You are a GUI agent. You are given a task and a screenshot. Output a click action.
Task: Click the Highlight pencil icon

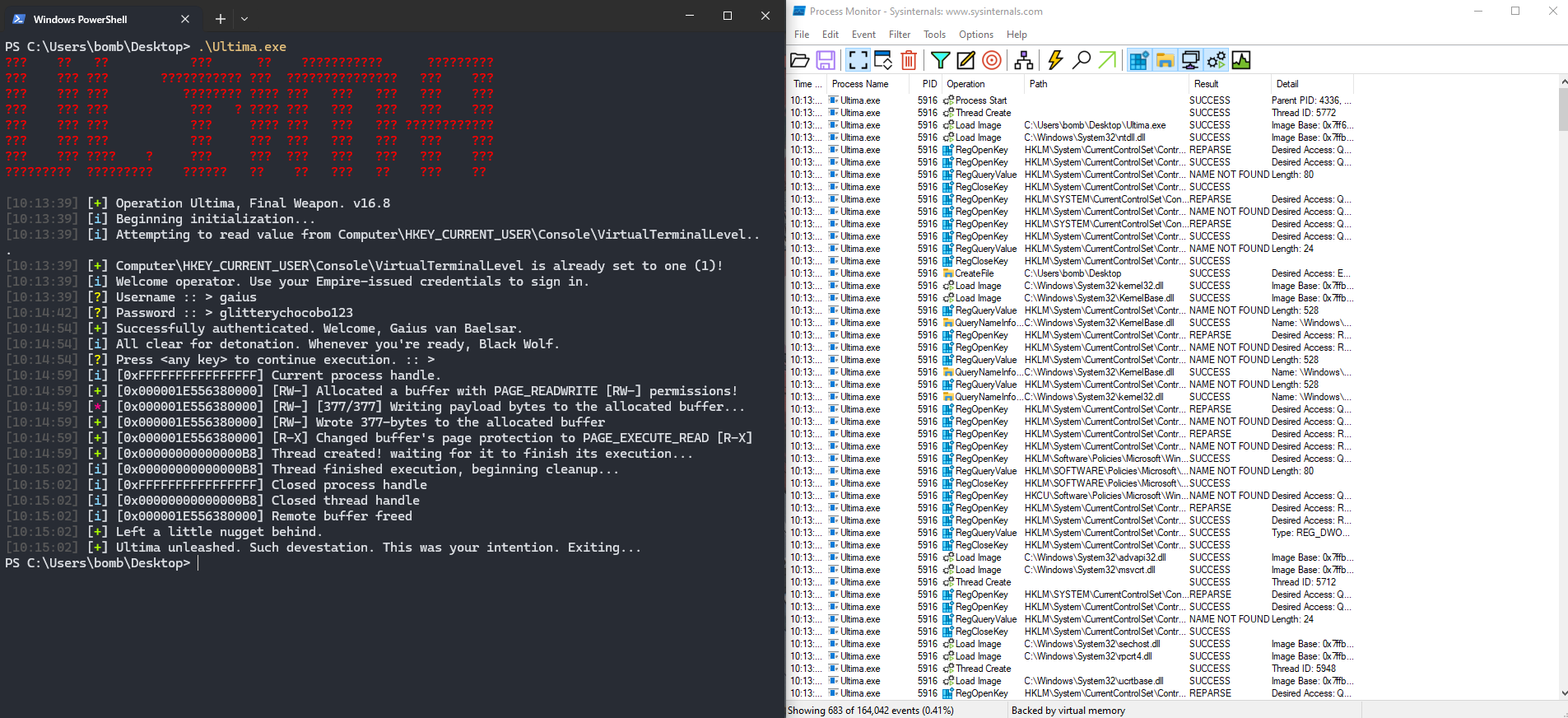tap(965, 60)
